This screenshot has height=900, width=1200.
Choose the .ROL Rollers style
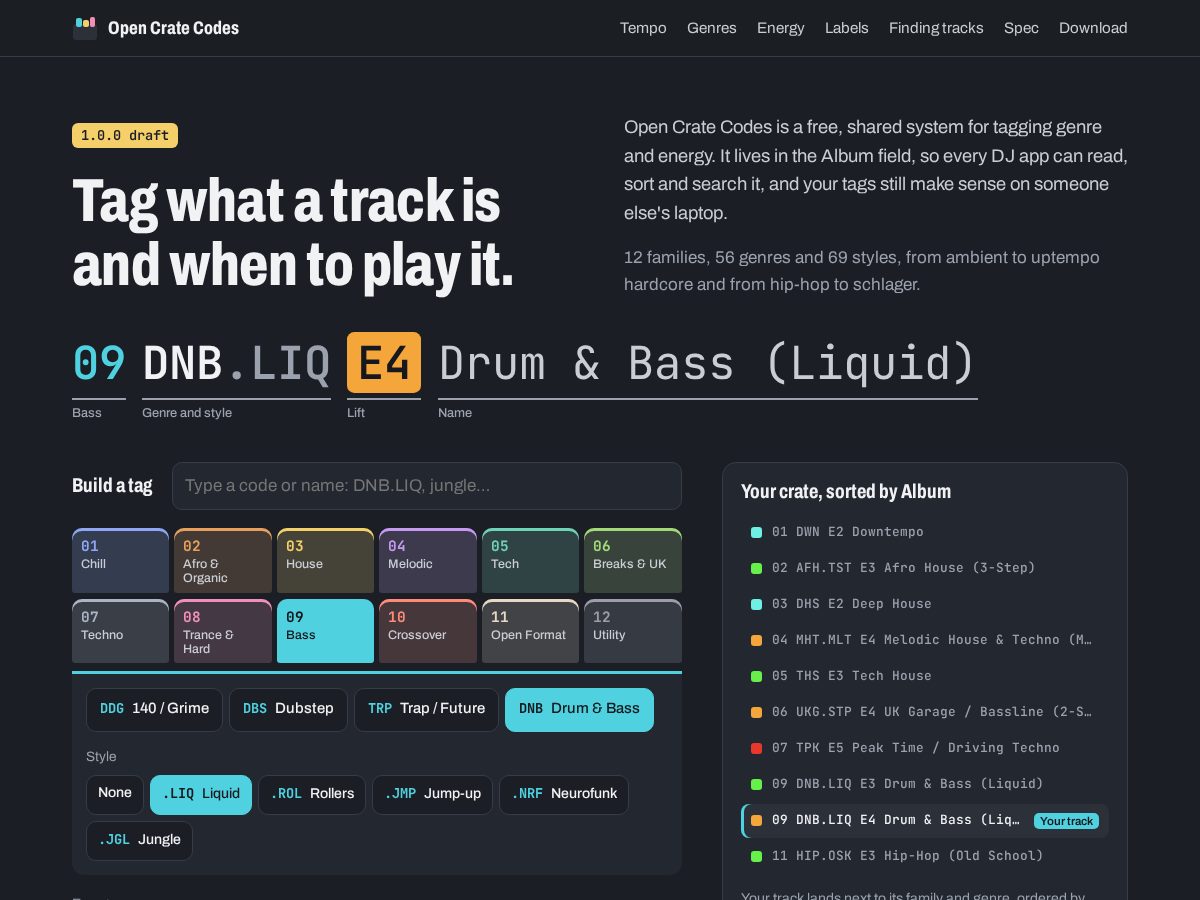click(x=312, y=794)
